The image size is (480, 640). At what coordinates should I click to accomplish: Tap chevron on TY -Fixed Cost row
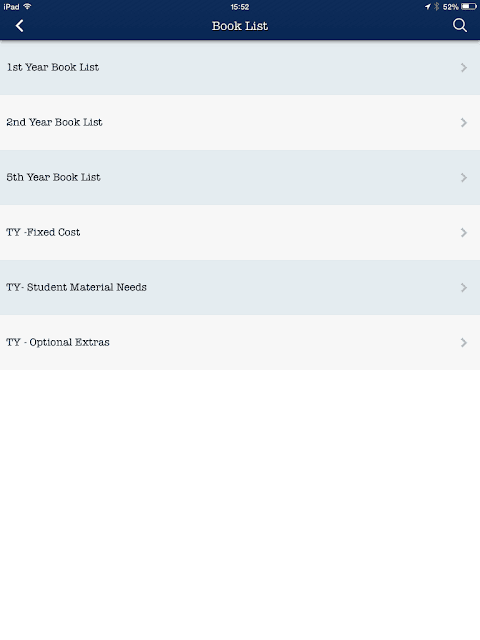click(464, 233)
